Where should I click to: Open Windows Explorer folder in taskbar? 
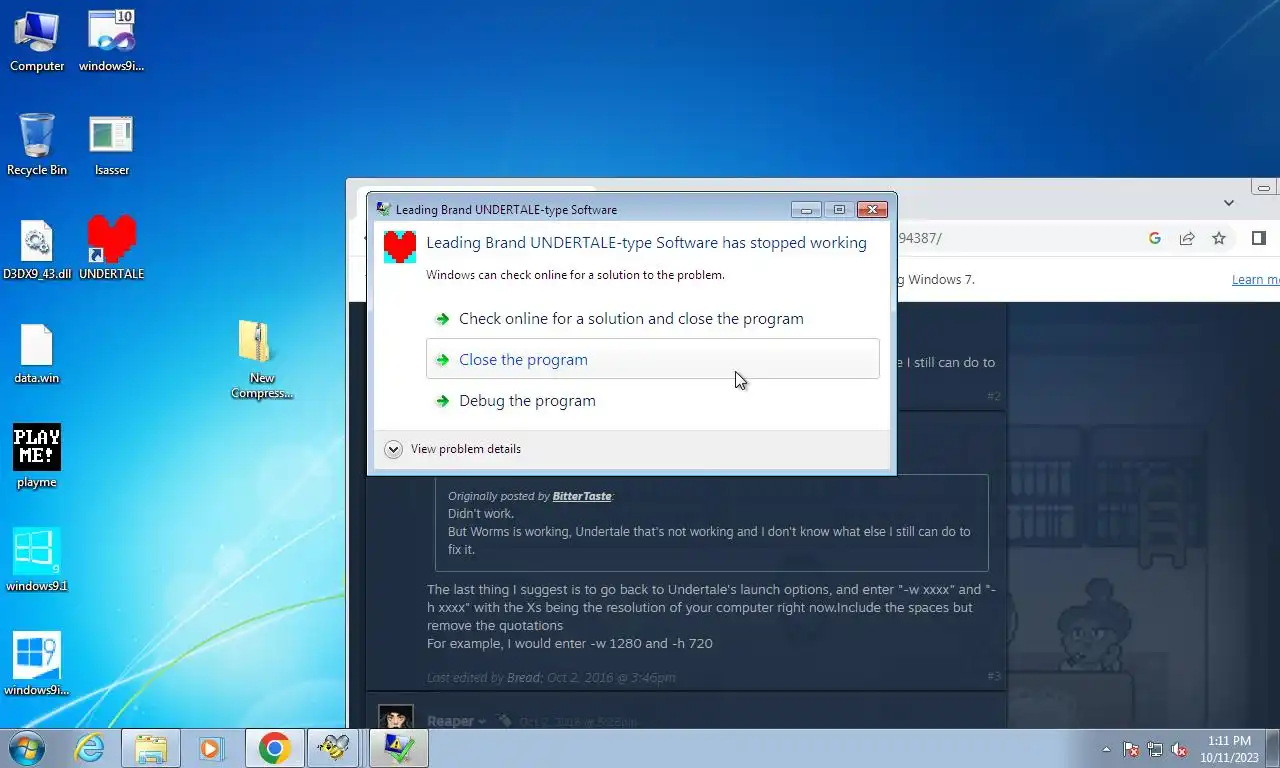(151, 748)
